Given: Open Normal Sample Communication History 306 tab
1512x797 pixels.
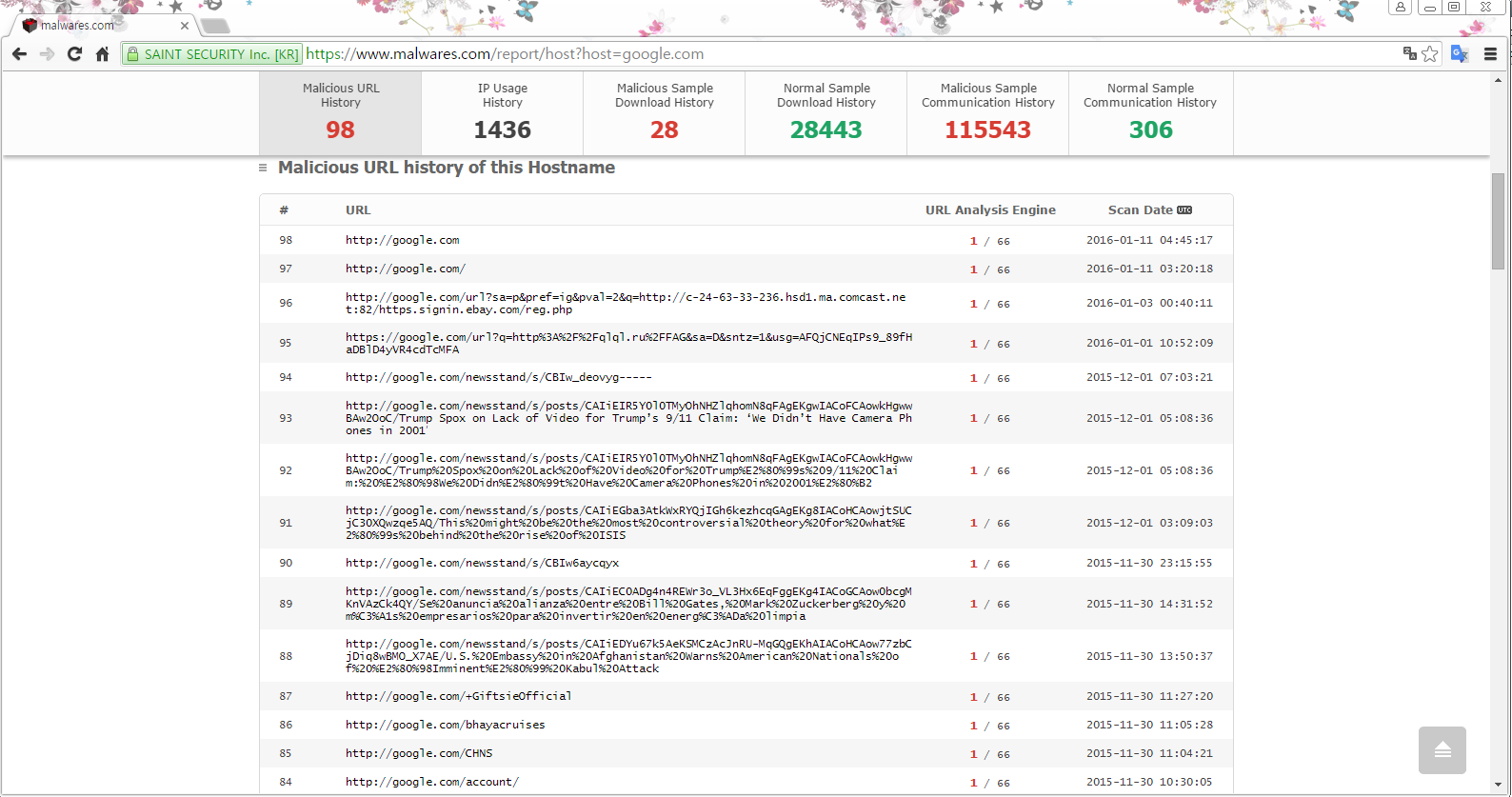Looking at the screenshot, I should [1150, 113].
